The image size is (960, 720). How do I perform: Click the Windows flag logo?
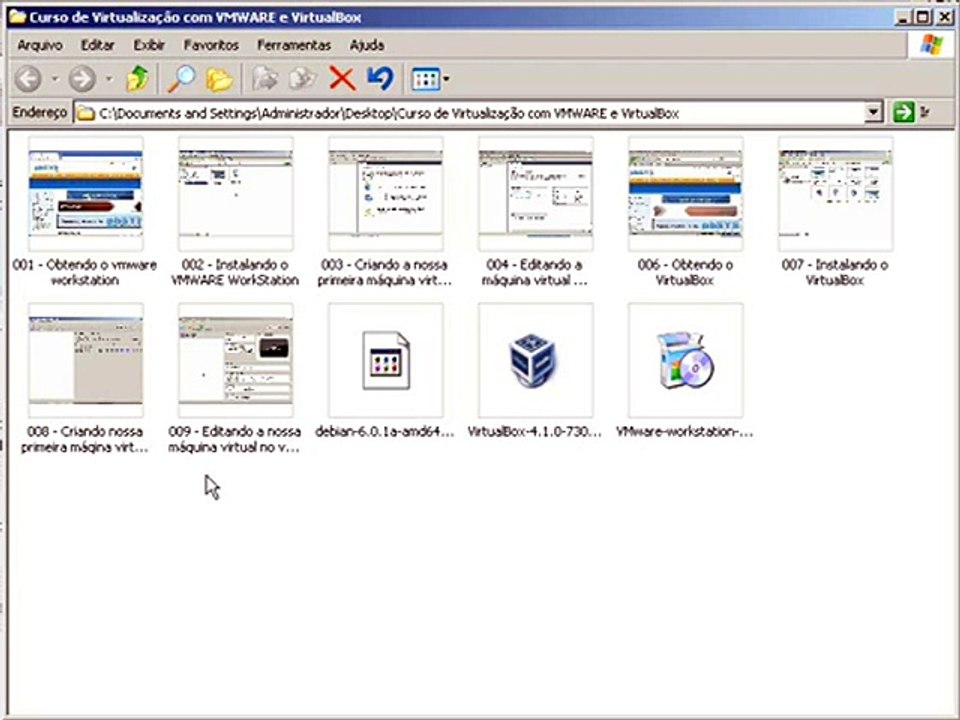(931, 45)
